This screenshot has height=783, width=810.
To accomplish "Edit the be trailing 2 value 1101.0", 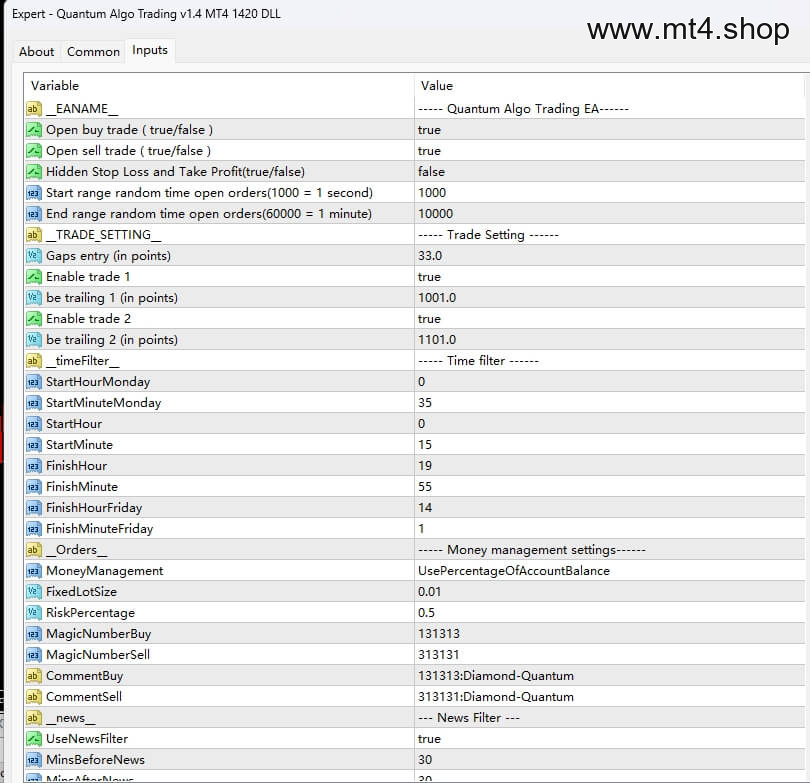I will click(x=437, y=340).
